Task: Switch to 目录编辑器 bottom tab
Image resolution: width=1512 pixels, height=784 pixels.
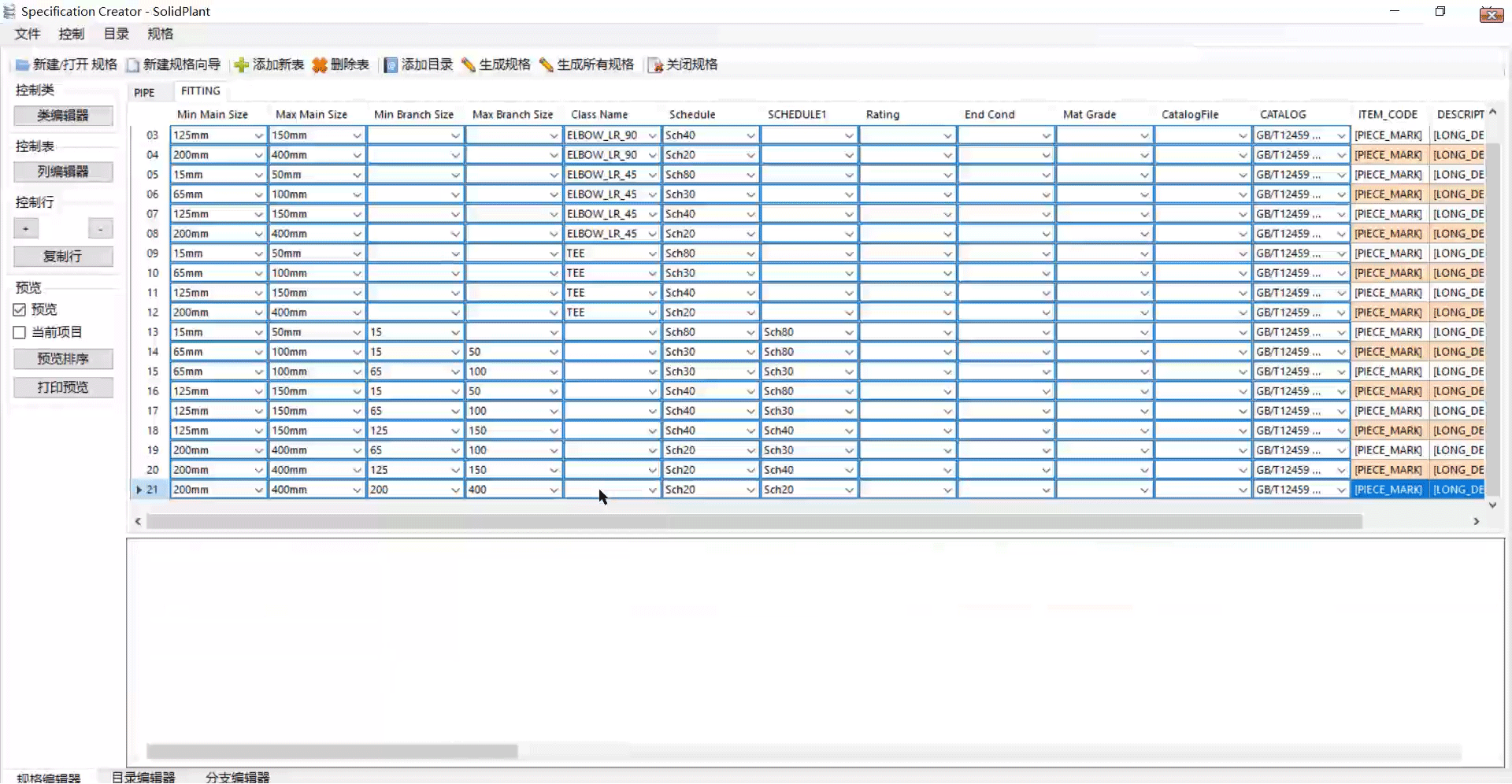Action: (x=143, y=777)
